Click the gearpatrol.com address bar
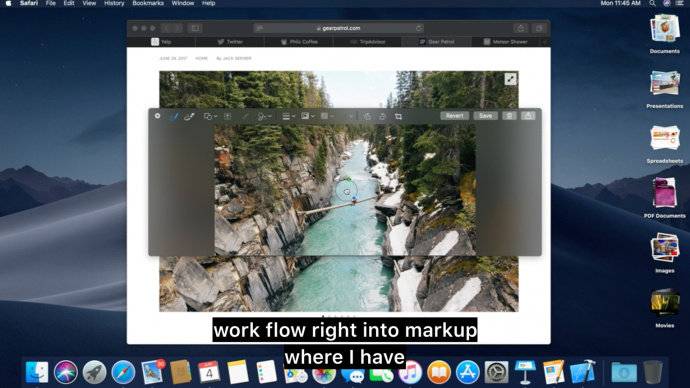The width and height of the screenshot is (690, 388). 339,28
